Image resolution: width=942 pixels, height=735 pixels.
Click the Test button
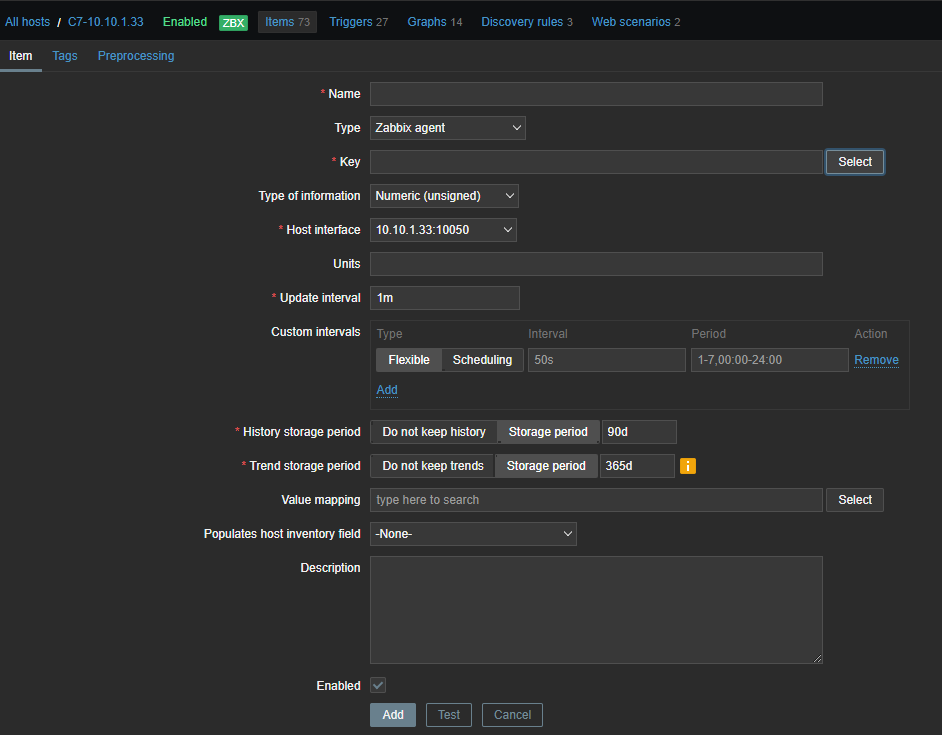click(449, 715)
